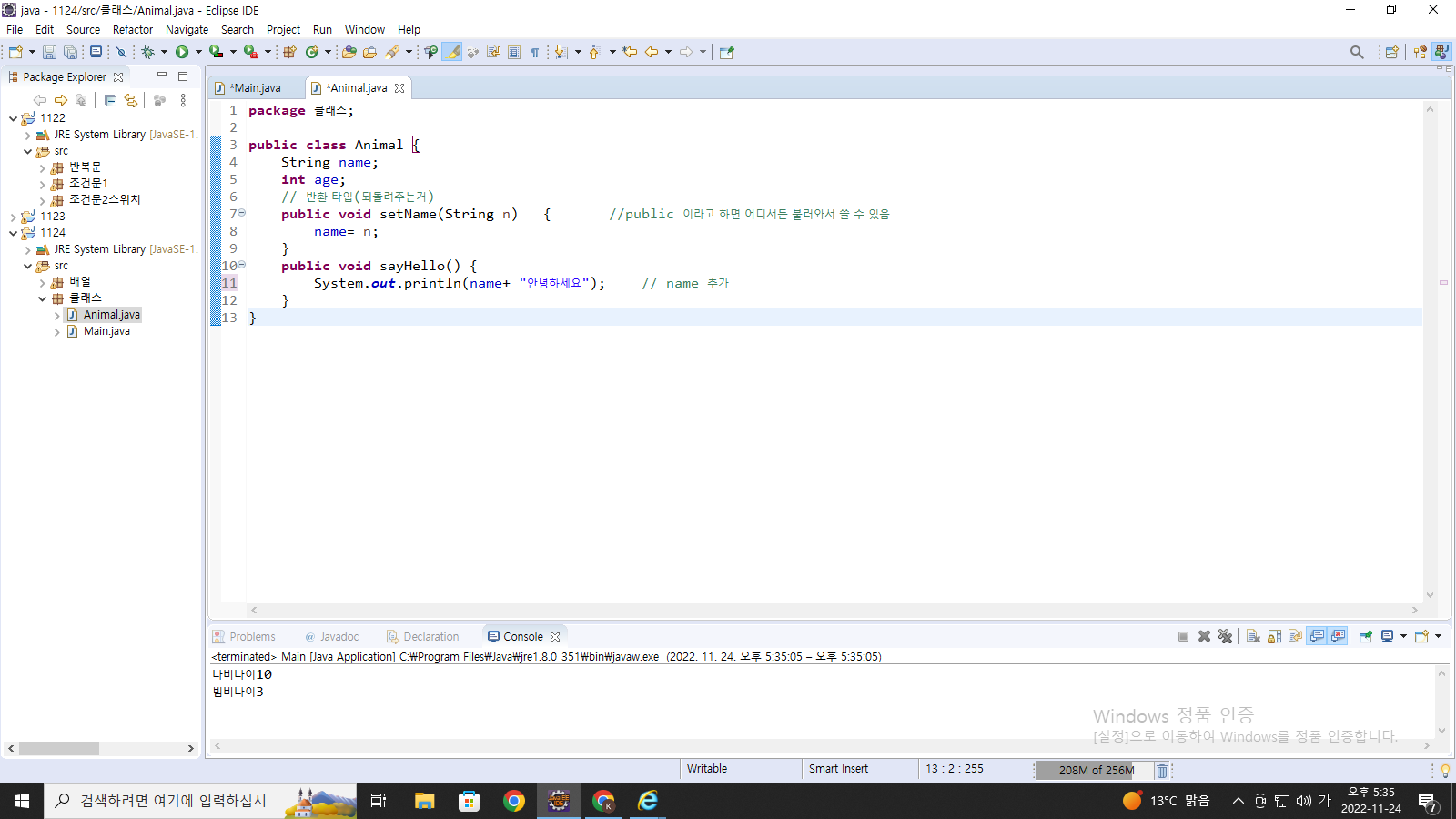This screenshot has height=819, width=1456.
Task: Open the Display Selected Console dropdown arrow
Action: tap(1403, 636)
